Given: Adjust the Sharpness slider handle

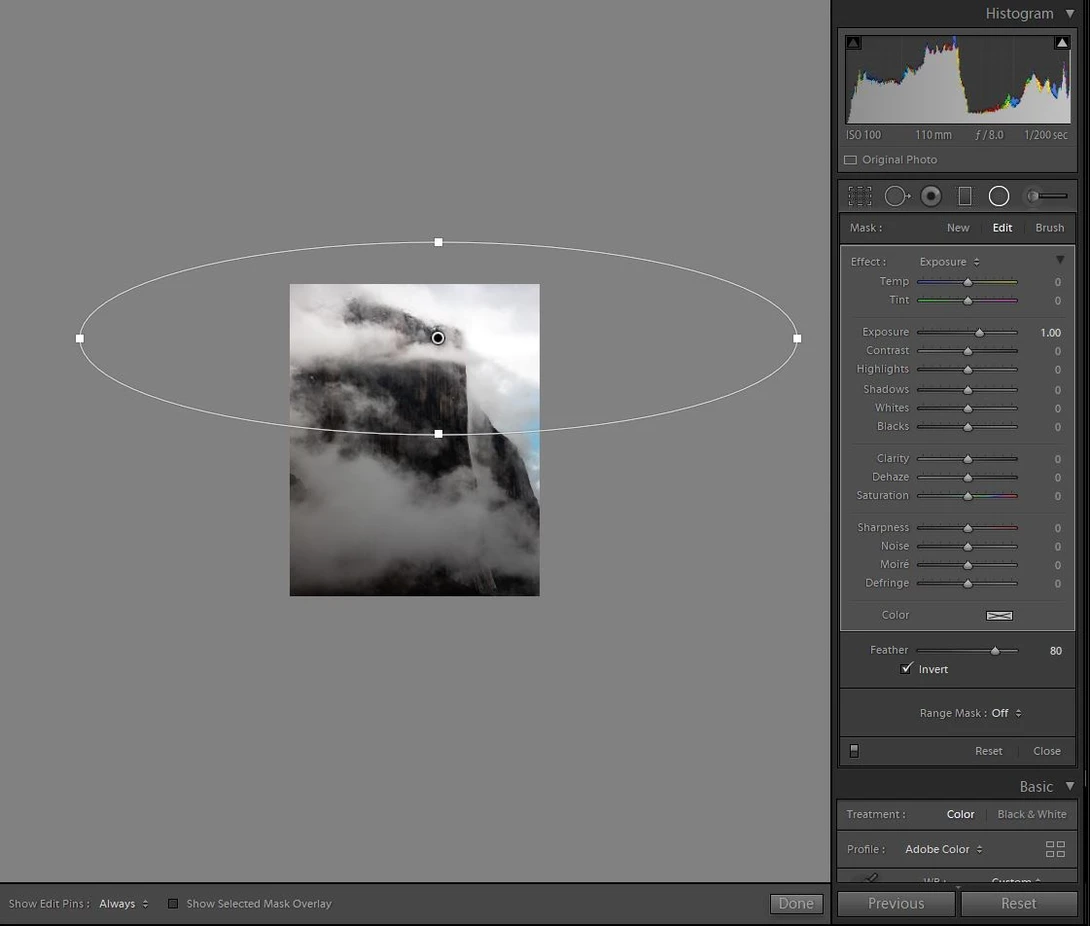Looking at the screenshot, I should pos(968,528).
